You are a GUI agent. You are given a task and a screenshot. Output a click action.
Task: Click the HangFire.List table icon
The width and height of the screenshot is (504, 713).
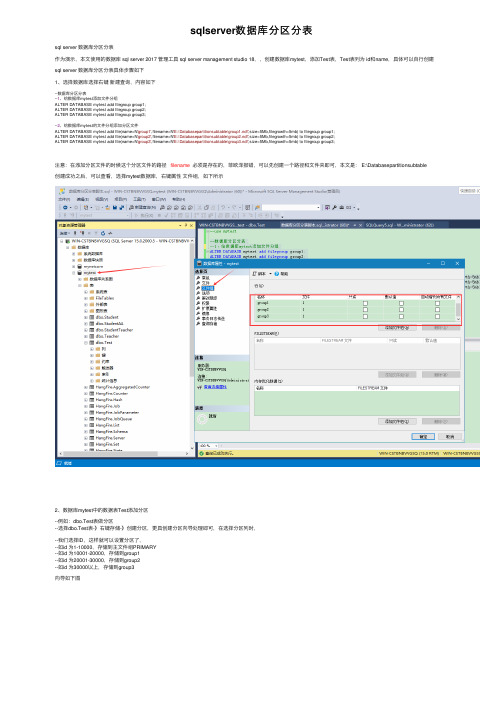91,426
